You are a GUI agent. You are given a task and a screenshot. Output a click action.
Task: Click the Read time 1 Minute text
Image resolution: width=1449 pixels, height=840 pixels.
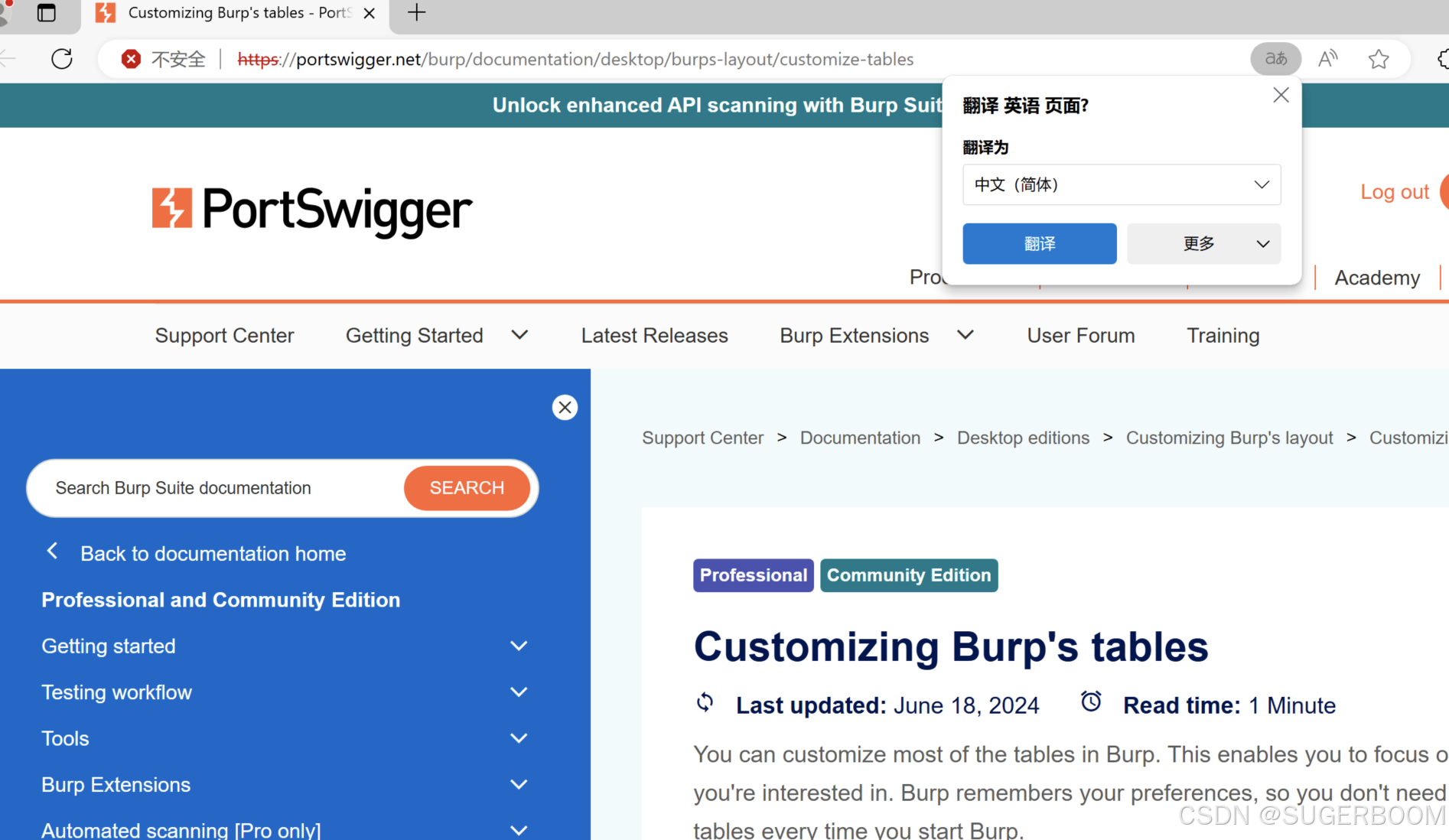[x=1229, y=705]
